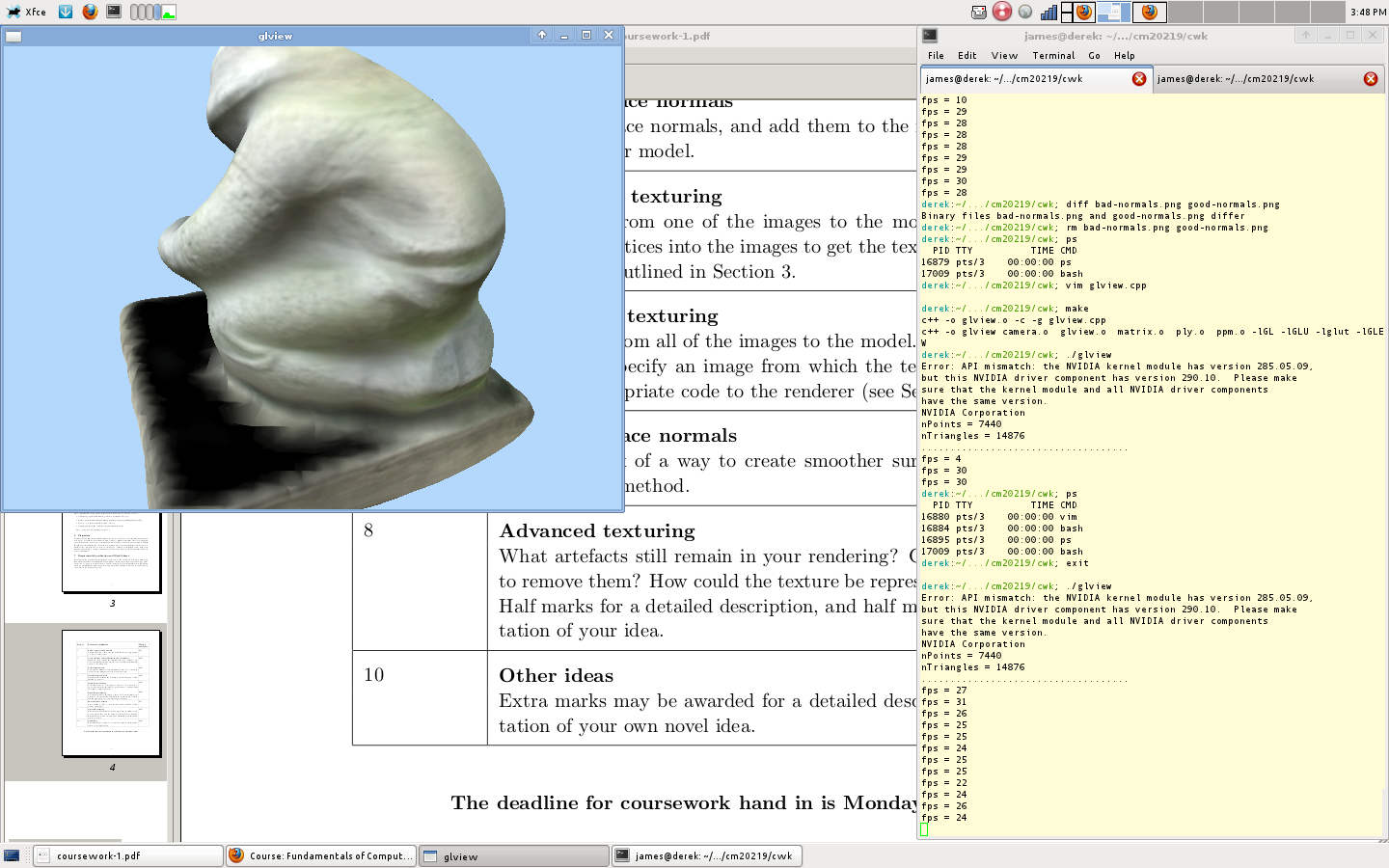Viewport: 1389px width, 868px height.
Task: Click the 'fps = 4' line in terminal
Action: coord(941,459)
